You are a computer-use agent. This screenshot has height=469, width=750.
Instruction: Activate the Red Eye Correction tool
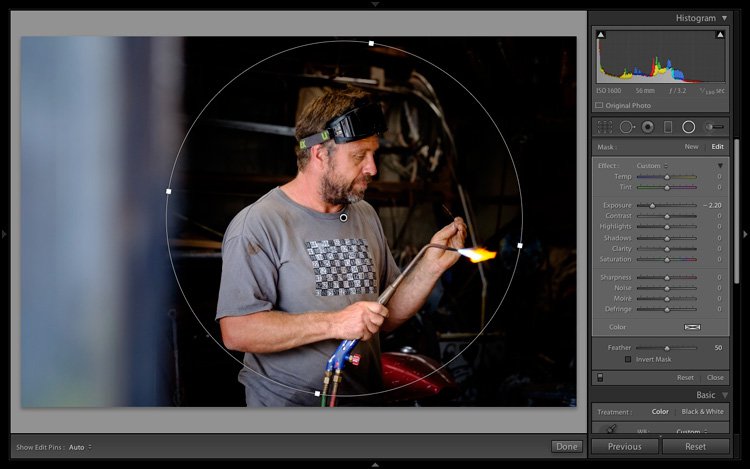coord(647,127)
